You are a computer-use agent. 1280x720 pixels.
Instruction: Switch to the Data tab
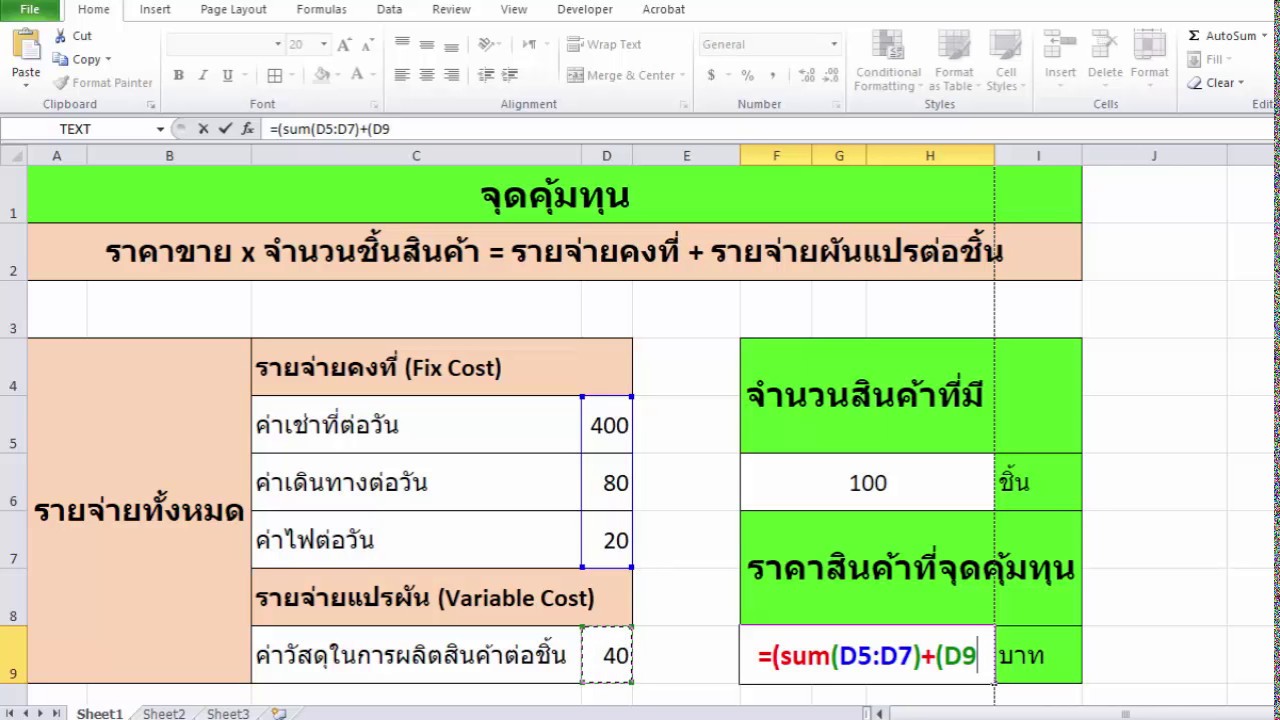(389, 9)
